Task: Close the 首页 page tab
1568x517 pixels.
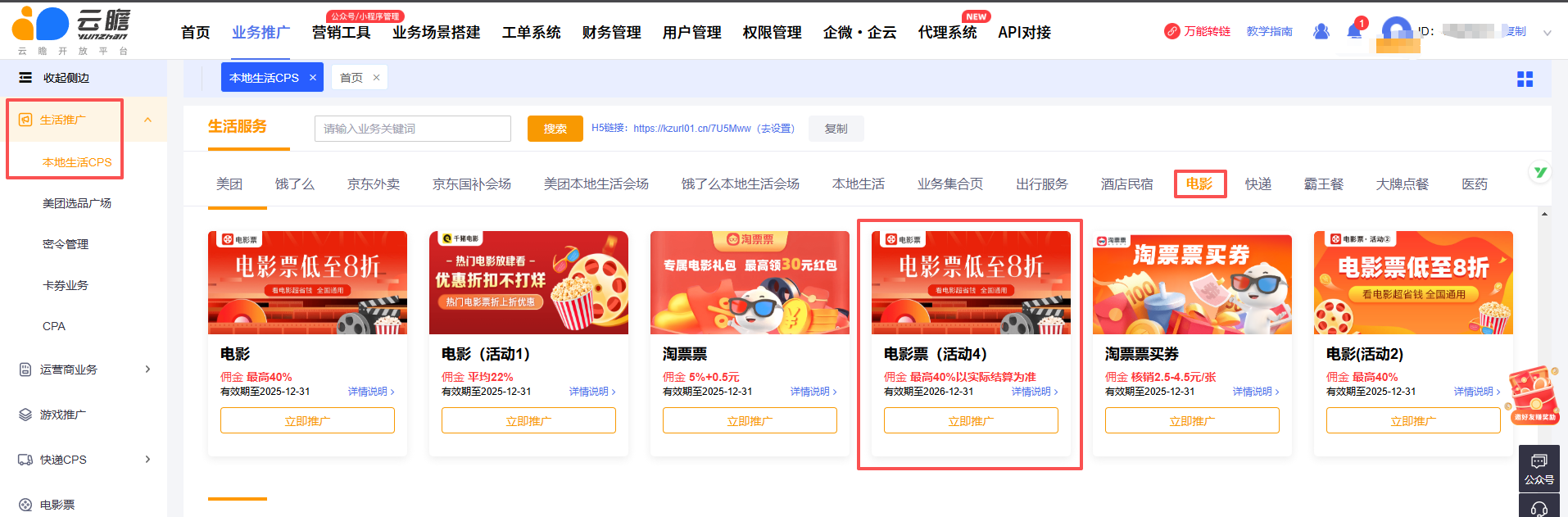Action: tap(377, 78)
